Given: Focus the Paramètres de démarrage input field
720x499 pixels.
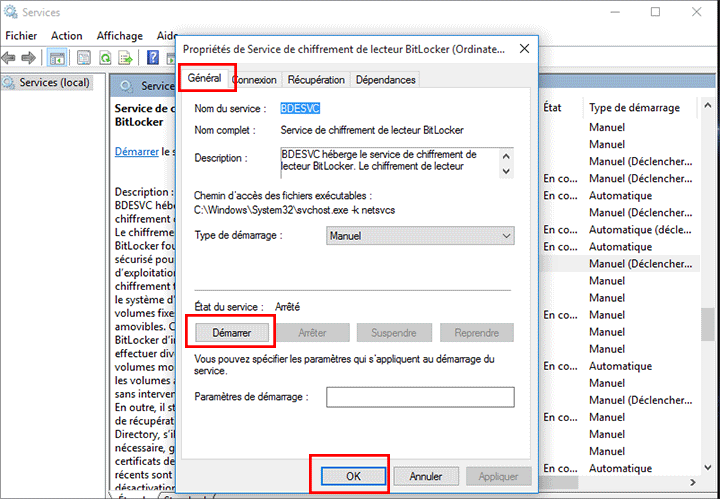Looking at the screenshot, I should (420, 397).
